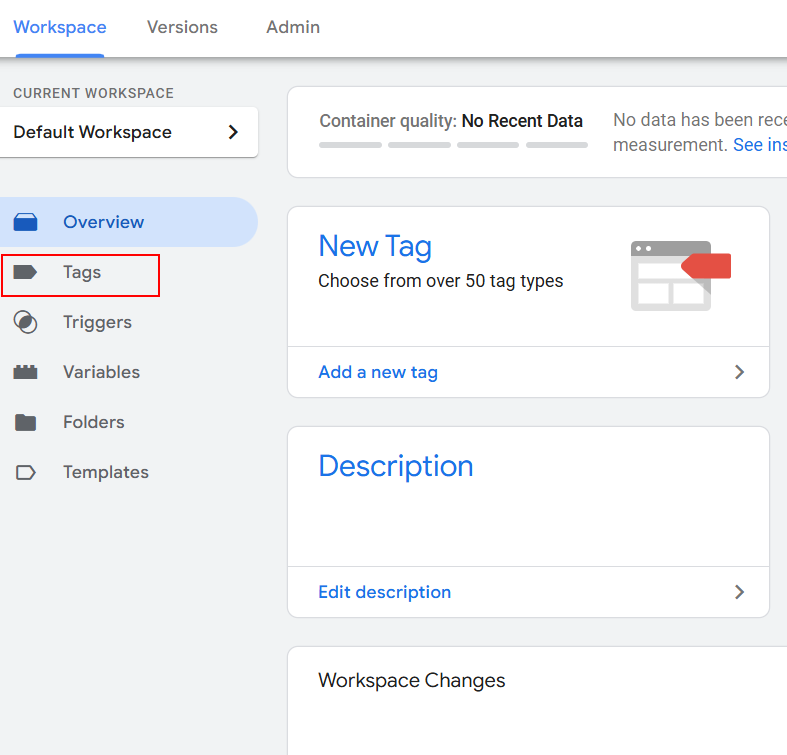Click the New Tag illustration graphic

click(x=680, y=275)
